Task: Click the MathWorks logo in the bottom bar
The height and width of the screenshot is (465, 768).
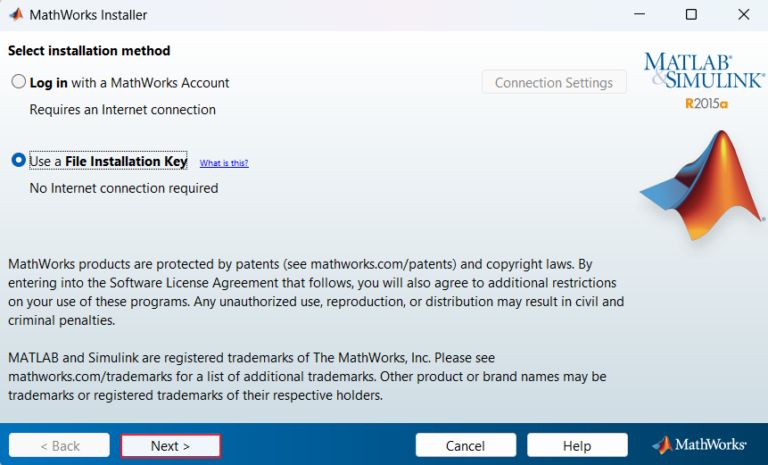Action: pyautogui.click(x=700, y=445)
